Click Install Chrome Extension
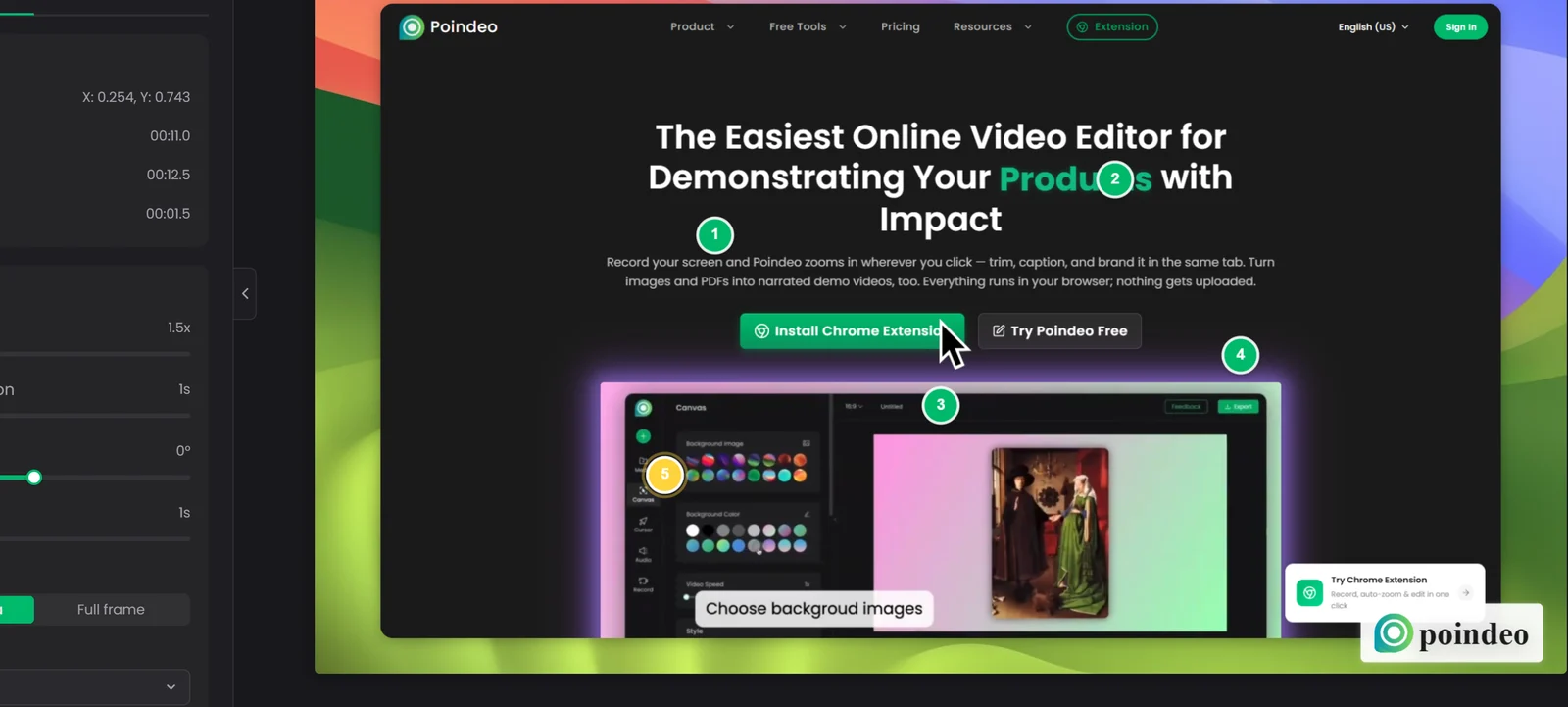Viewport: 1568px width, 707px height. point(852,330)
